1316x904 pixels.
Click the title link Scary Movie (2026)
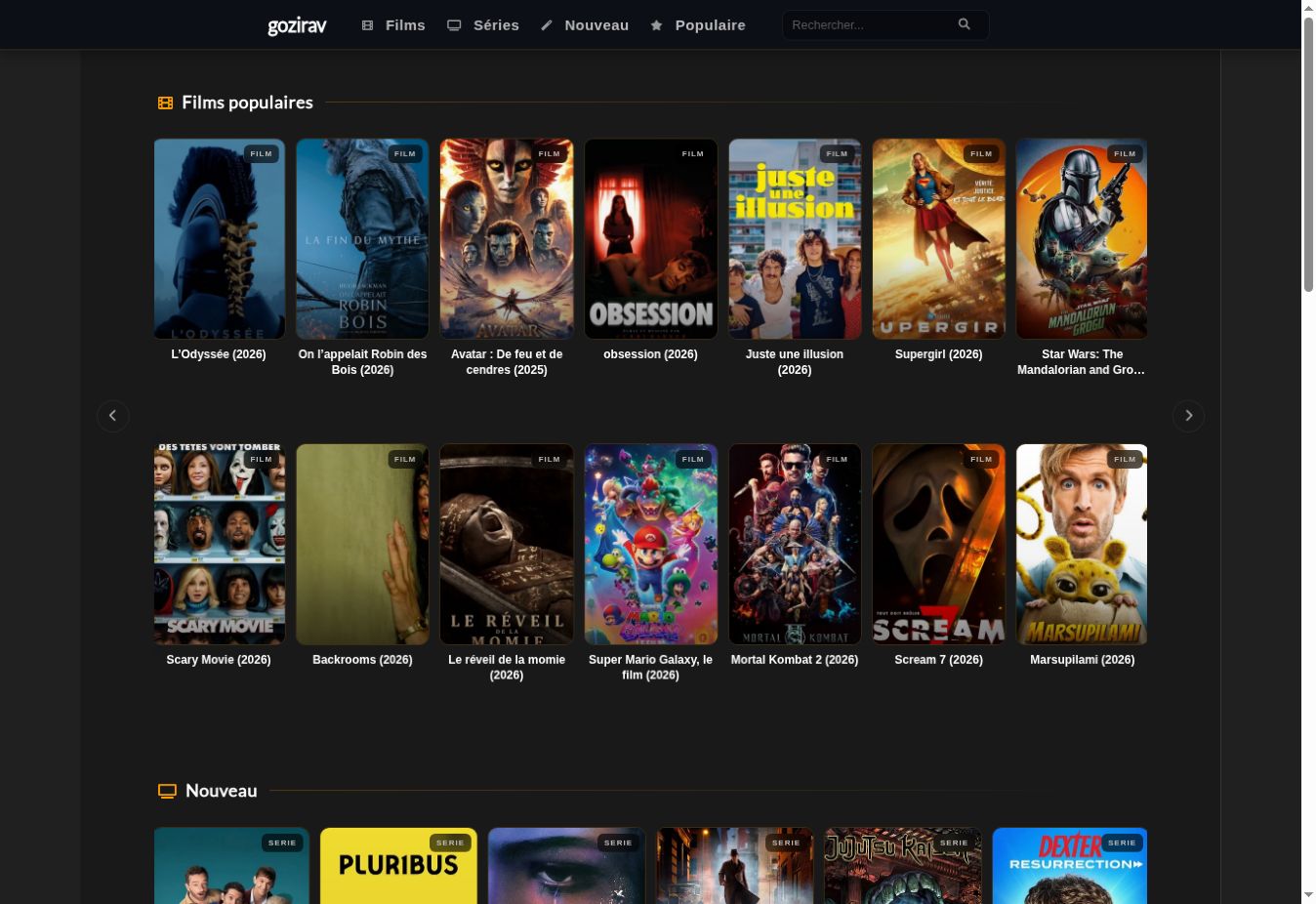click(x=219, y=660)
